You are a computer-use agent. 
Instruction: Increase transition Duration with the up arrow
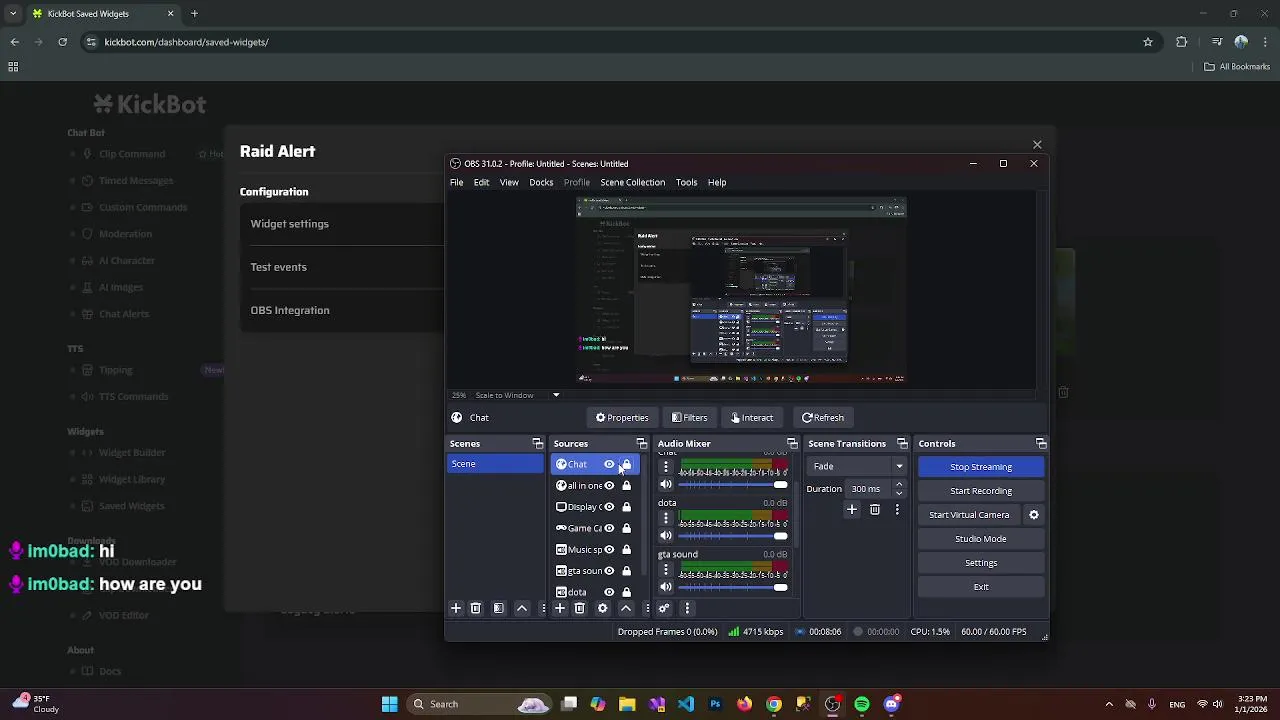[899, 485]
